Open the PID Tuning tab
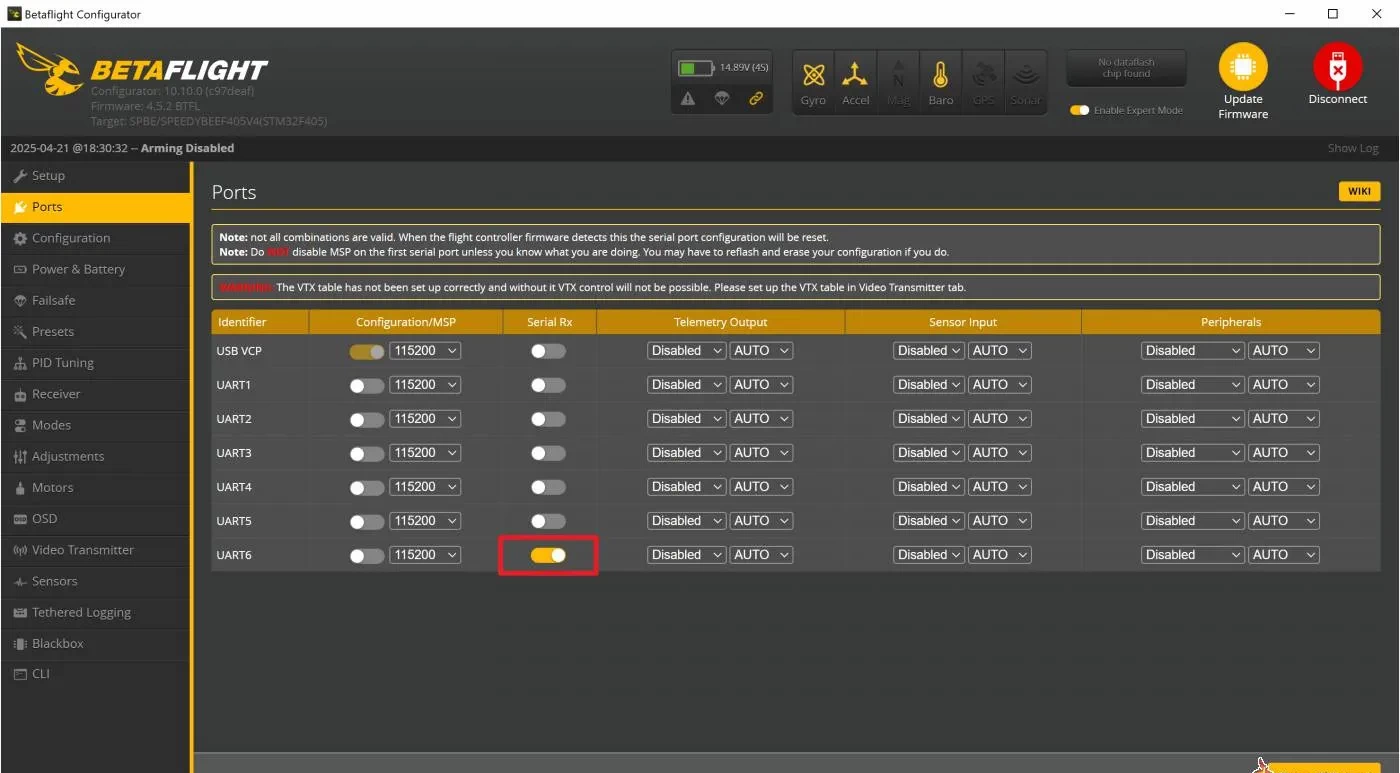This screenshot has width=1400, height=773. (x=95, y=363)
